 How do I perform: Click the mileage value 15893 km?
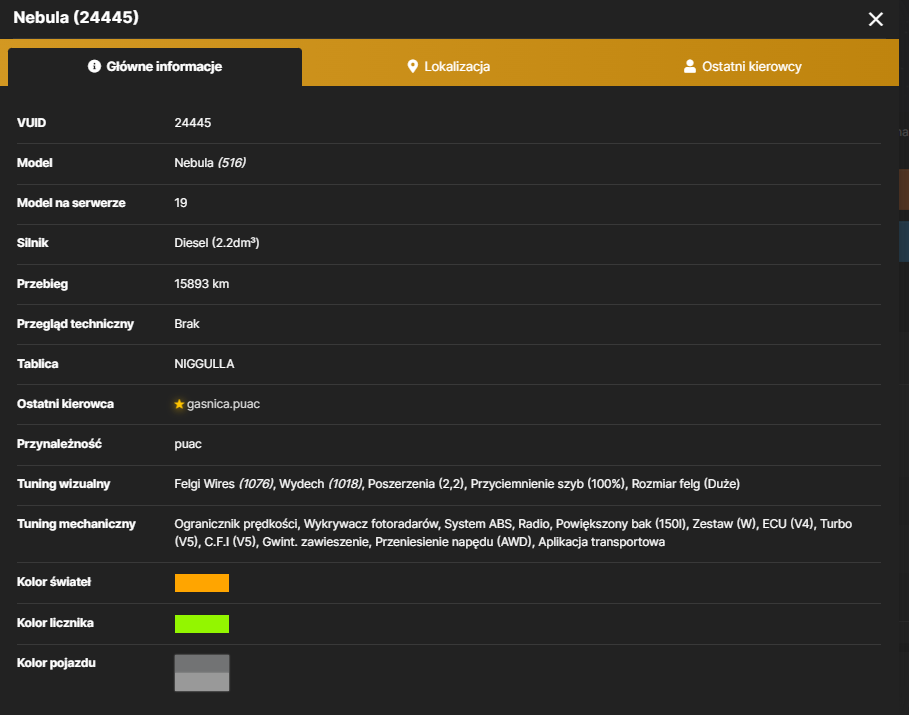click(202, 284)
